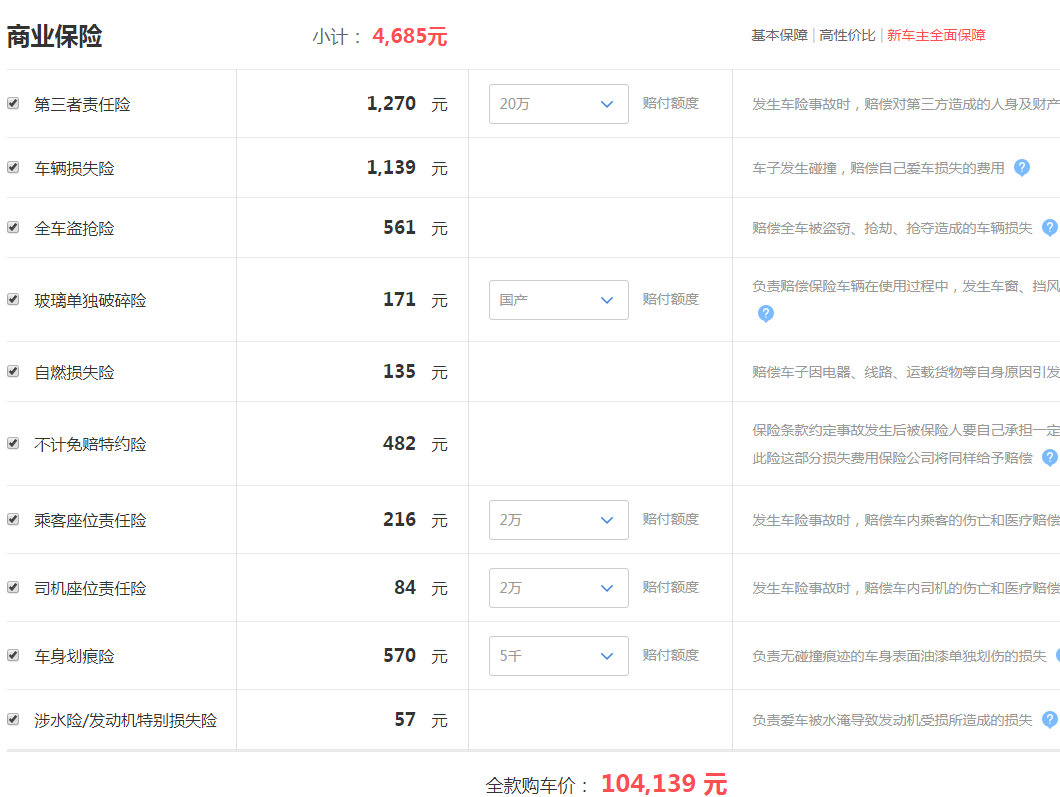Click total price 104,139 元
Viewport: 1060px width, 797px height.
click(664, 784)
